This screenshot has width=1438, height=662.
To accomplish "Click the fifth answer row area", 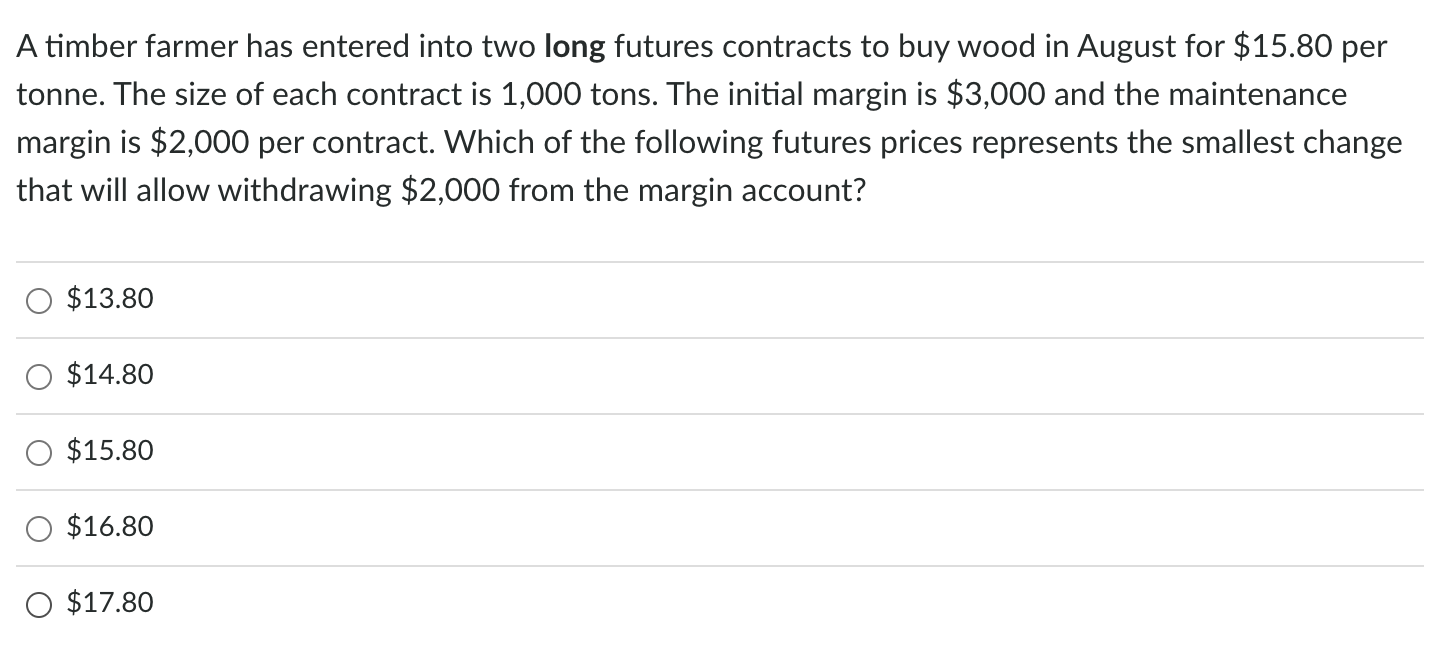I will click(700, 603).
